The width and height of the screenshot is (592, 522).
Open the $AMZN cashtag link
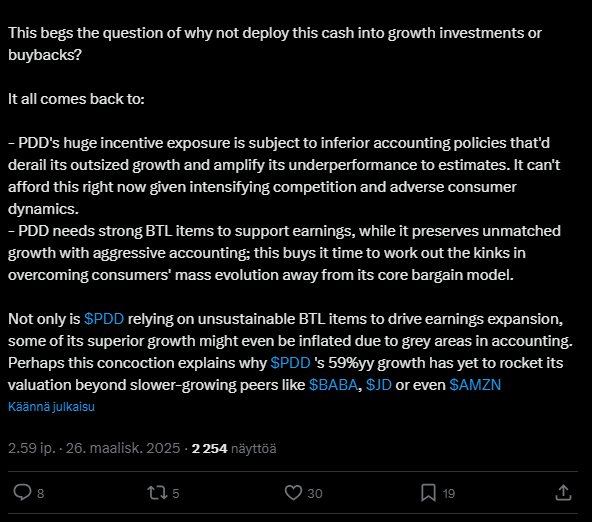coord(475,385)
